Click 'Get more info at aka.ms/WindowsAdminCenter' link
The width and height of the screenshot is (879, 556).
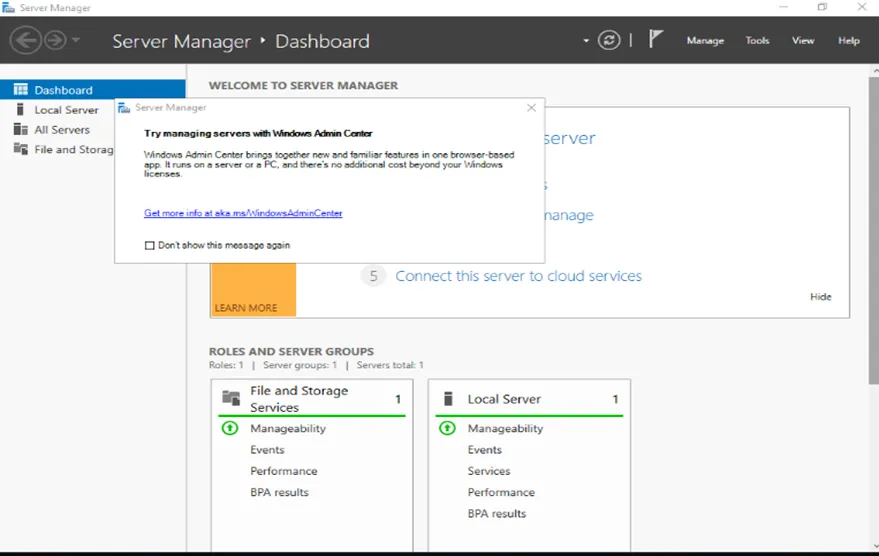tap(243, 213)
